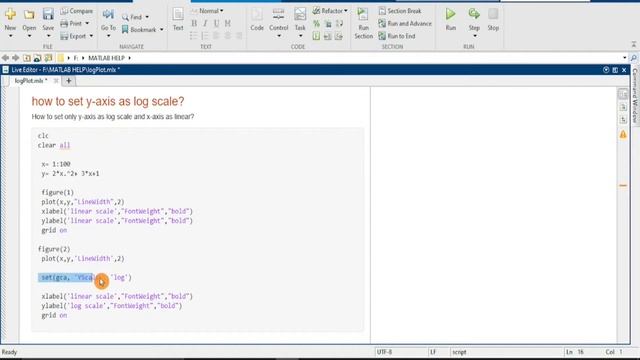The image size is (640, 360).
Task: Open the Normal text style dropdown
Action: point(207,11)
